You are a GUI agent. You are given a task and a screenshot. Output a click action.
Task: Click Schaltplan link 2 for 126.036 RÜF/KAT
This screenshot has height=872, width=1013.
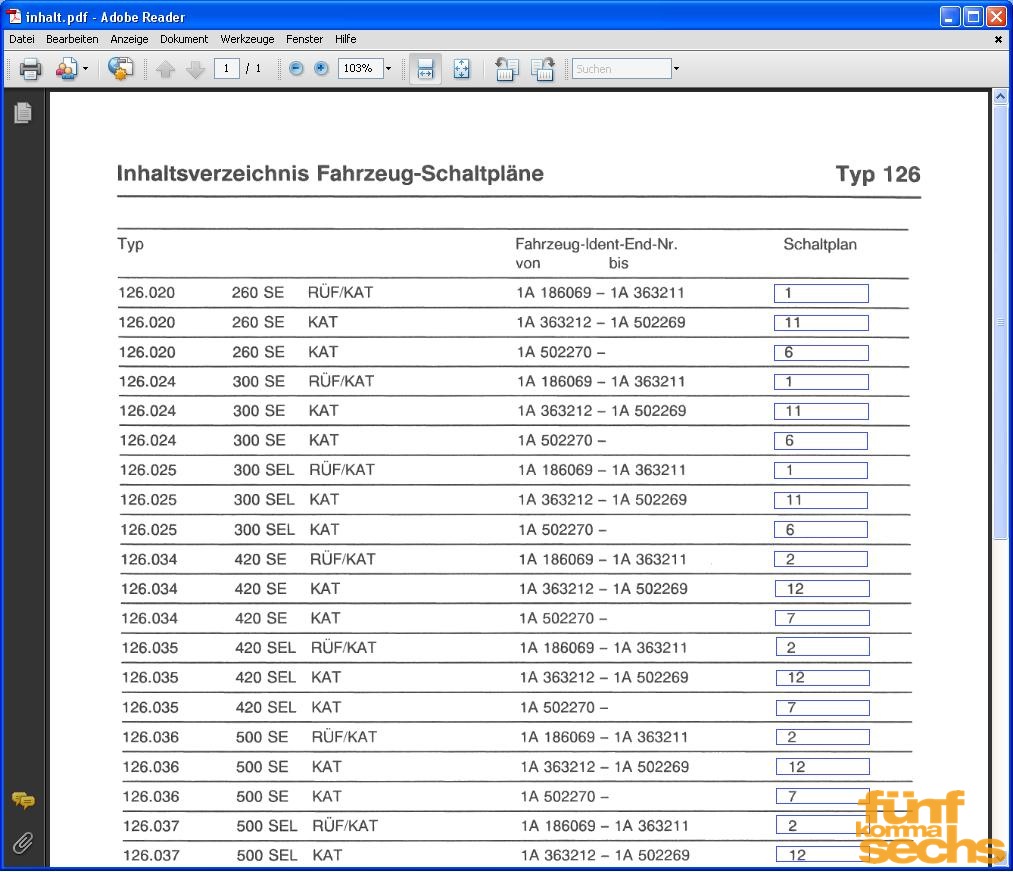tap(822, 737)
